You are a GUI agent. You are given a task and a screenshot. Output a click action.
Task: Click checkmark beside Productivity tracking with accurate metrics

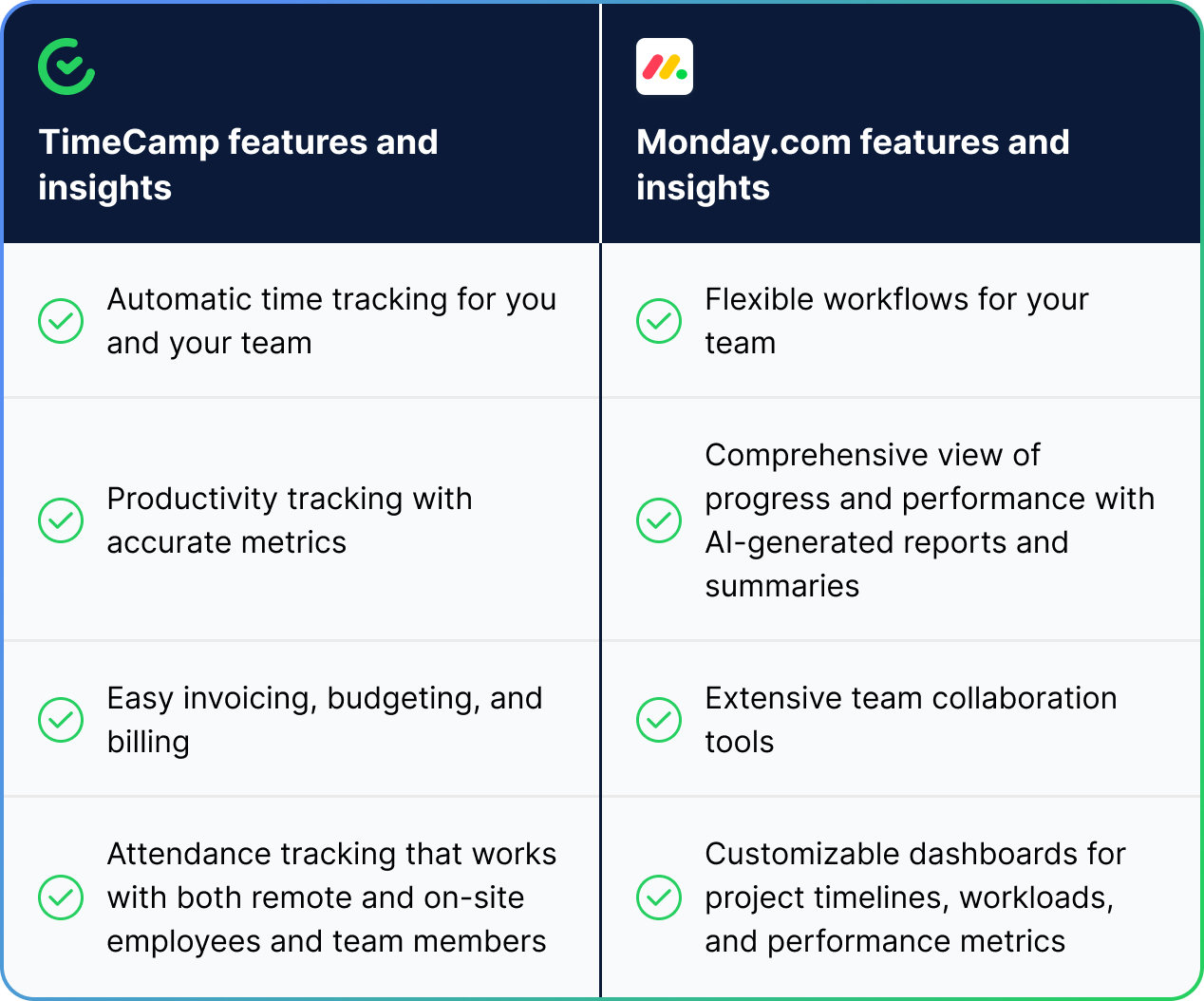(61, 520)
